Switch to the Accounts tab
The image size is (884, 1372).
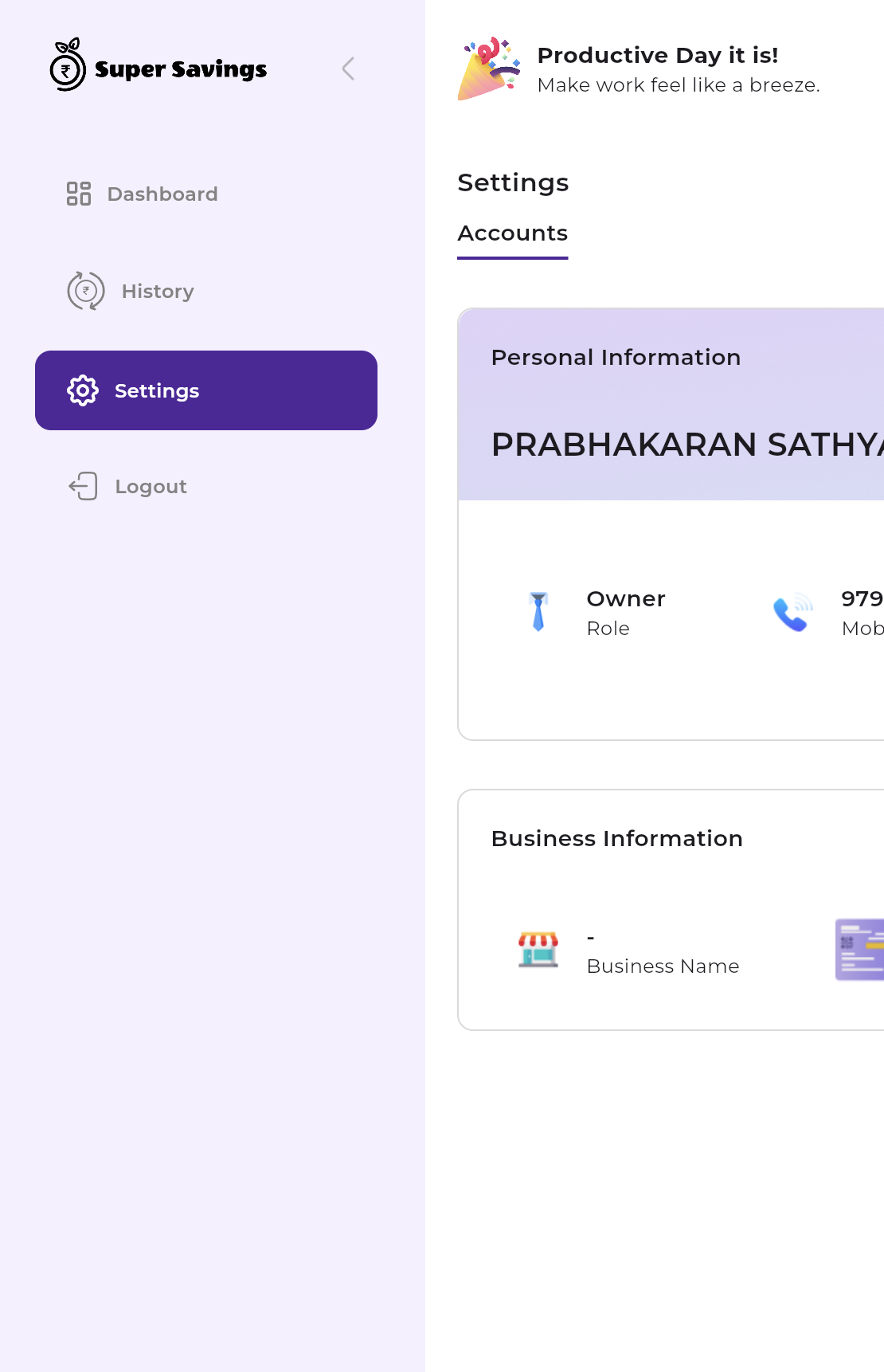click(x=512, y=233)
